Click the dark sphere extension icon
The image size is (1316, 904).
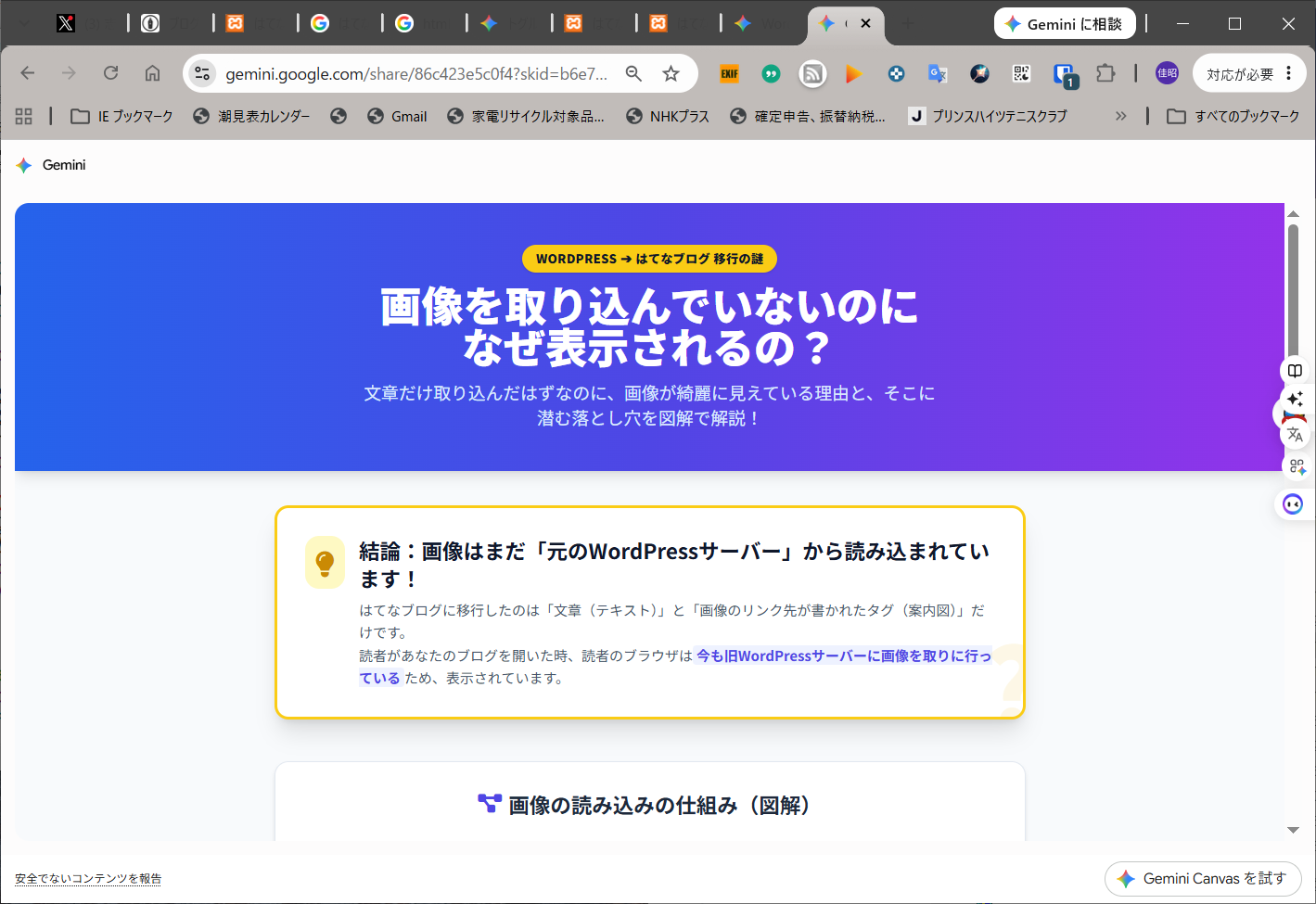979,73
